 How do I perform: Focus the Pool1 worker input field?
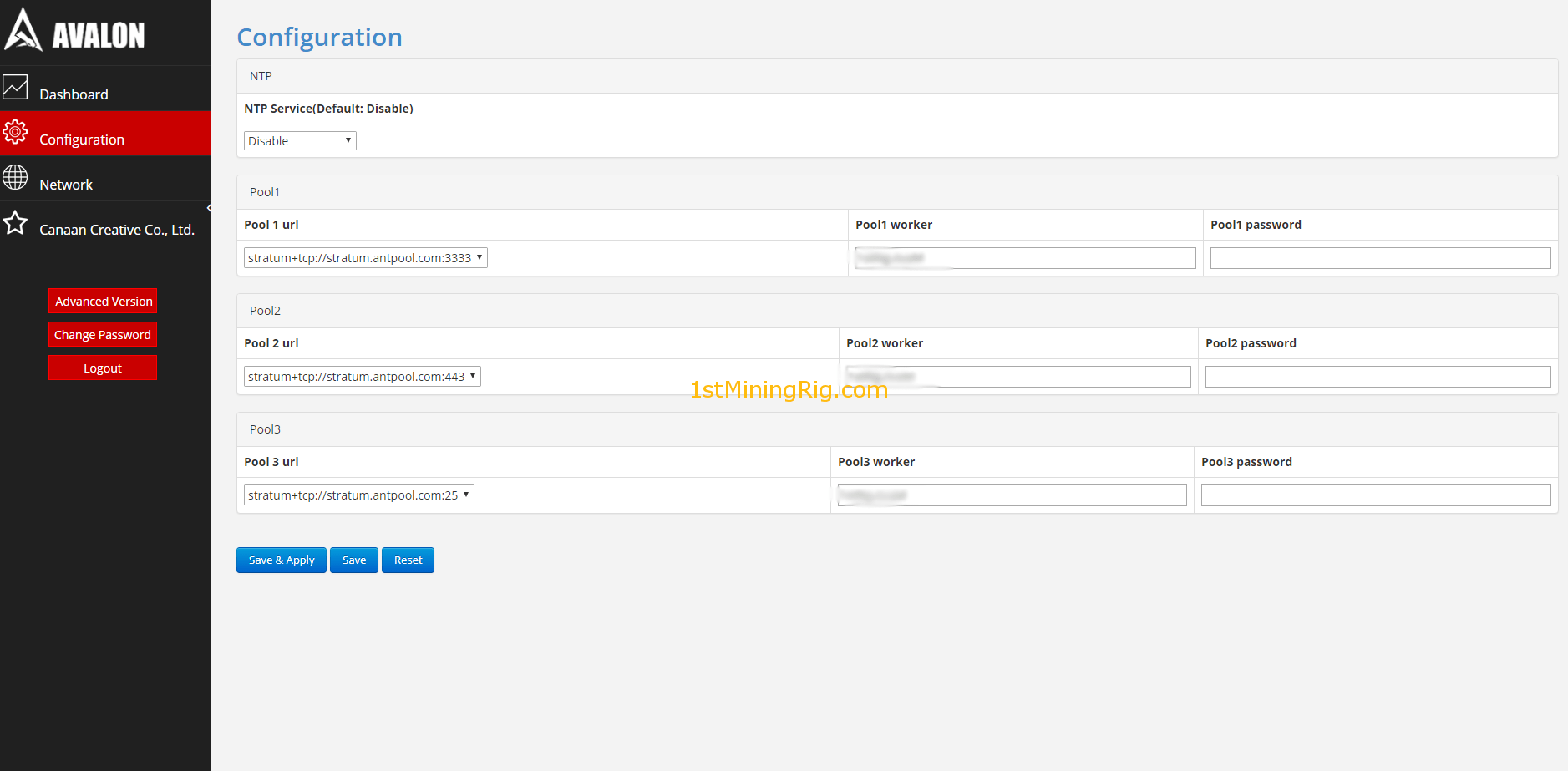click(1026, 258)
